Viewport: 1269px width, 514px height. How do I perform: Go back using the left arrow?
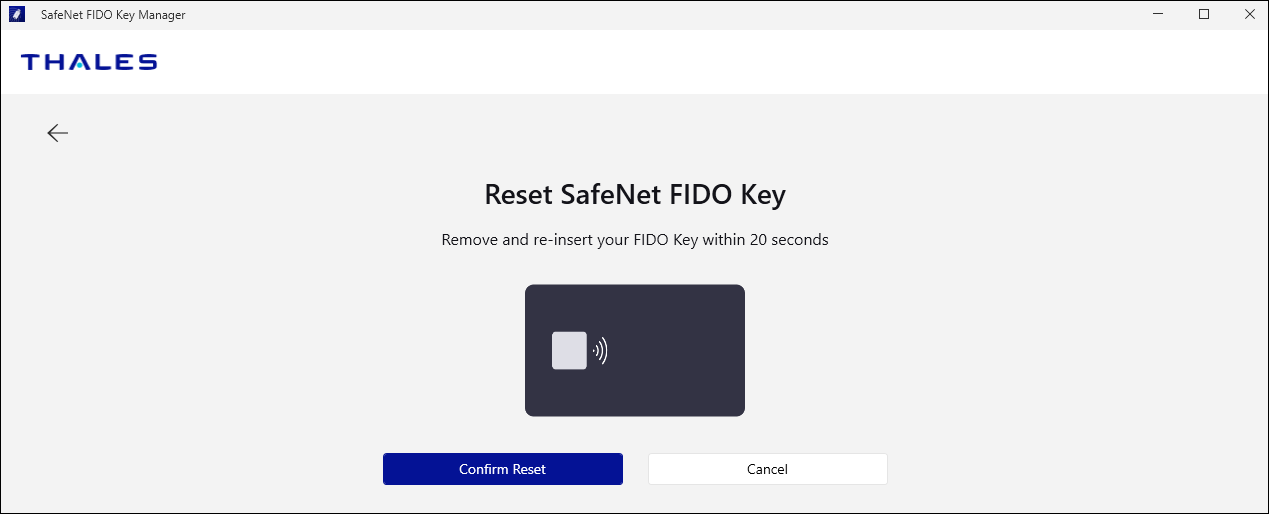coord(57,133)
